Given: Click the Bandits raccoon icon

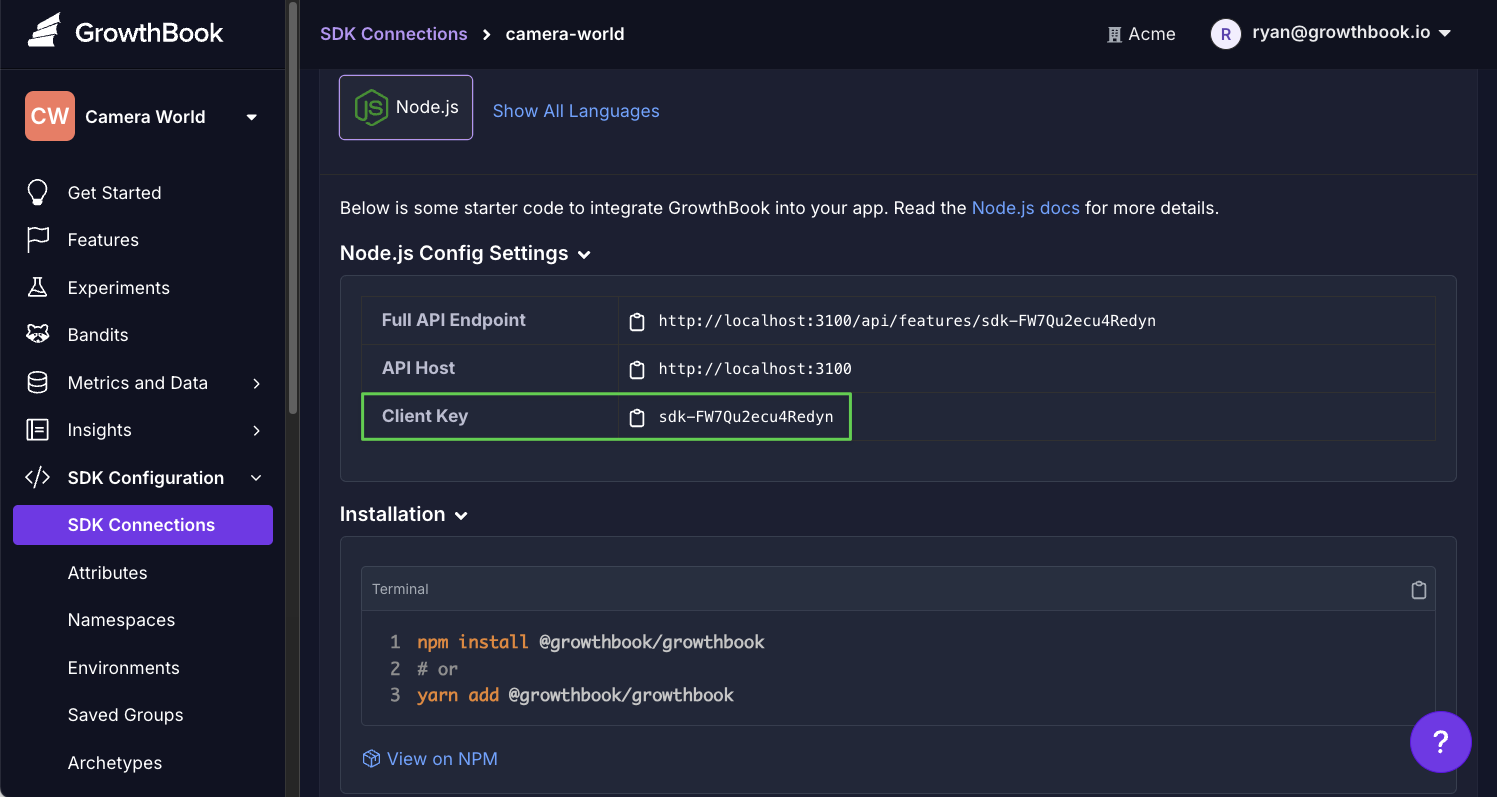Looking at the screenshot, I should coord(37,335).
